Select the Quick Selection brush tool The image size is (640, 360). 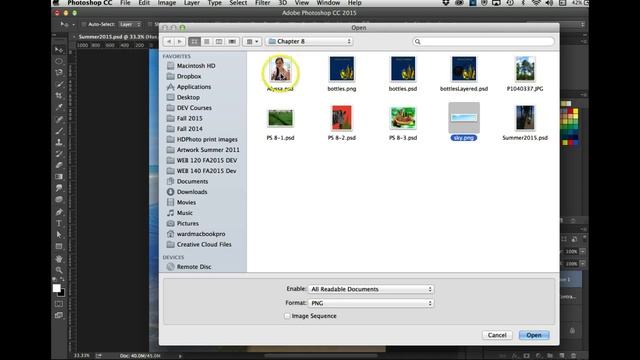pyautogui.click(x=59, y=84)
